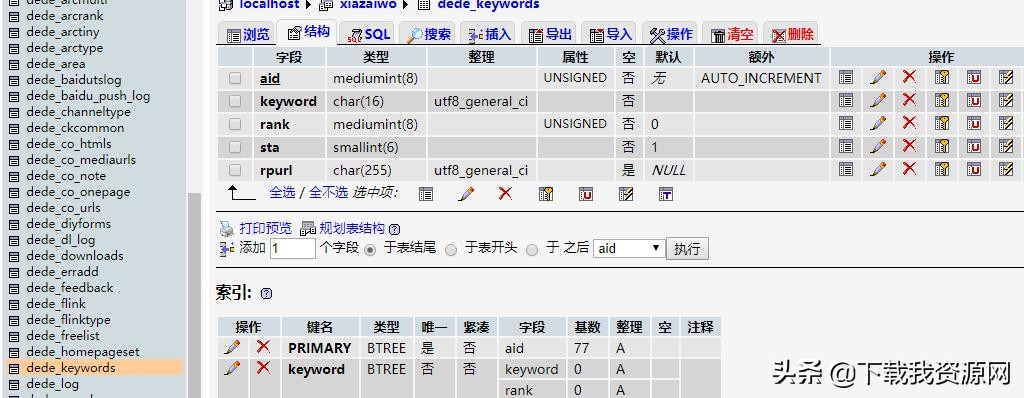
Task: Tick the checkbox for the keyword field
Action: point(235,101)
